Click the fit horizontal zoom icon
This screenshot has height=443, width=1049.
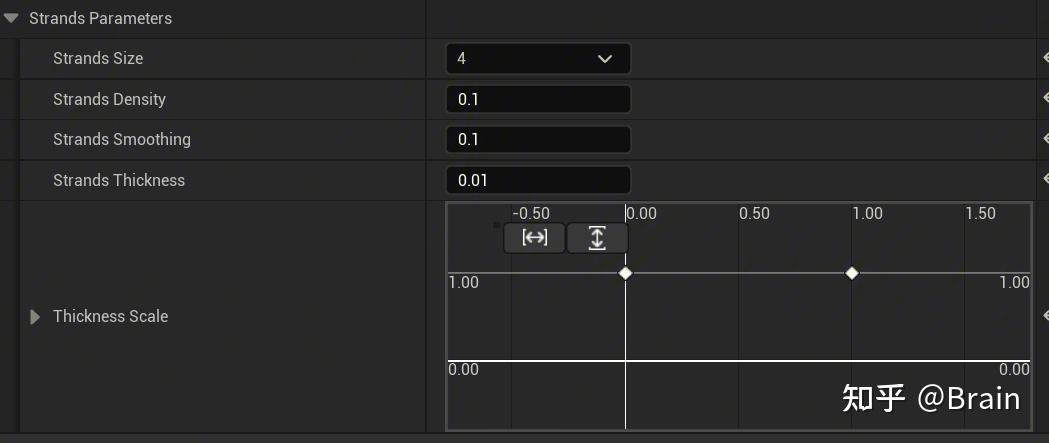(535, 238)
